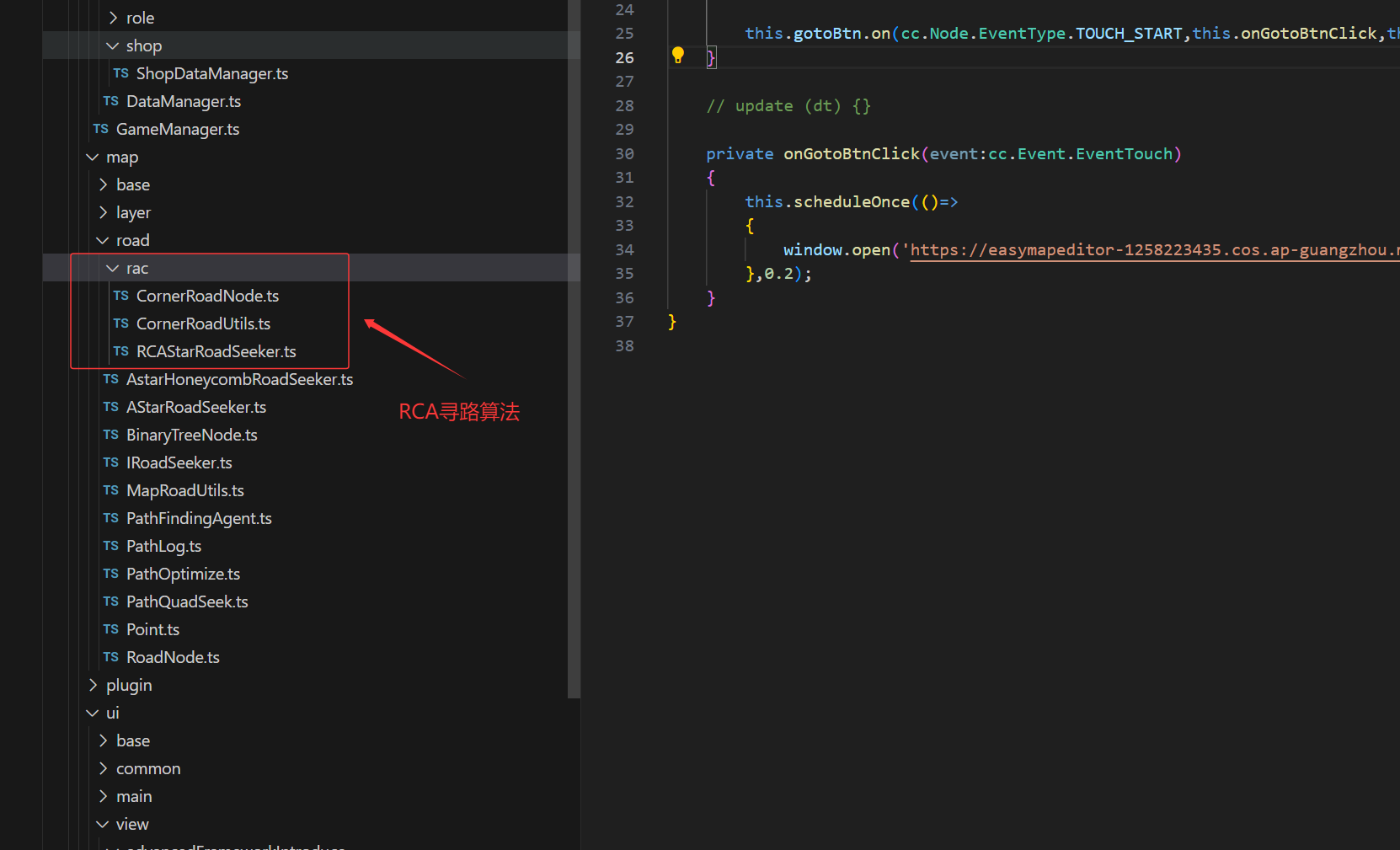Open PathFindingAgent.ts file
This screenshot has width=1400, height=850.
(x=199, y=518)
